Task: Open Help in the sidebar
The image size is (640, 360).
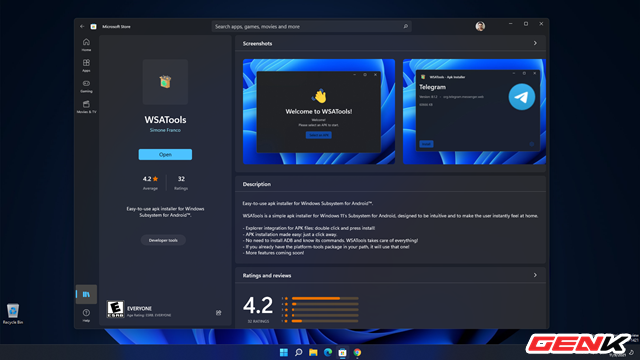Action: [86, 316]
